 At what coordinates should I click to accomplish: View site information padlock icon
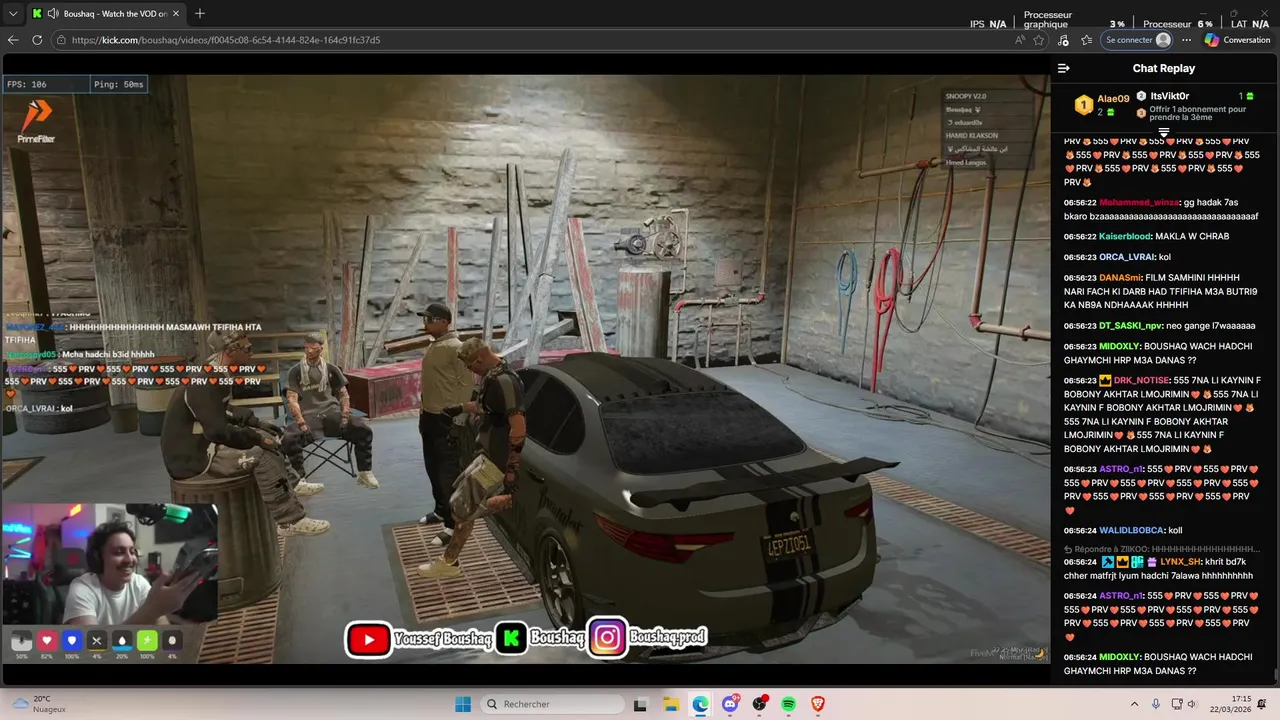click(x=62, y=40)
